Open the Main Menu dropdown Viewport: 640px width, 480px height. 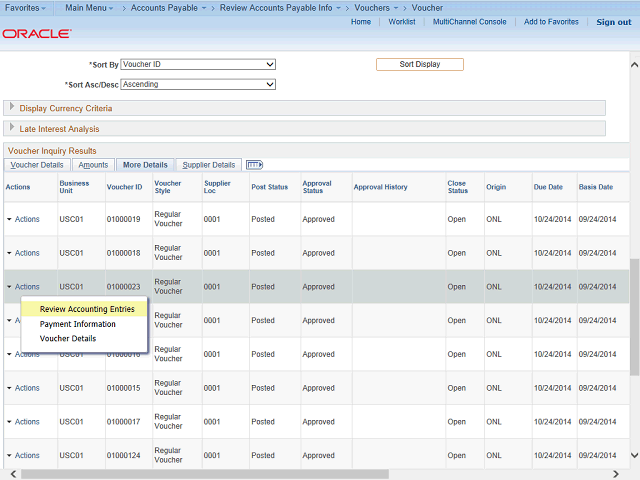93,8
